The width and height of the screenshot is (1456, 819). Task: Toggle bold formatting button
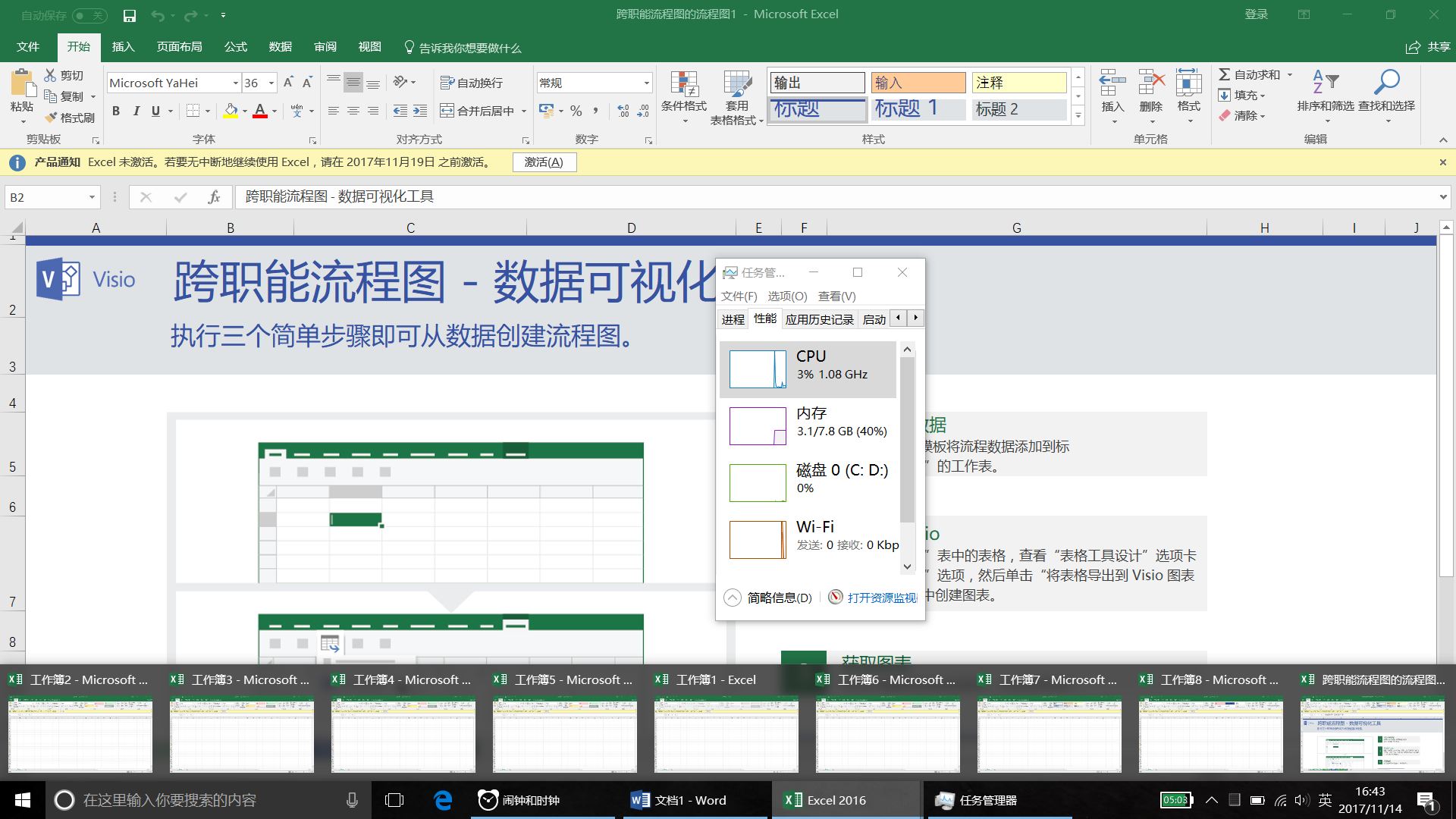[x=116, y=111]
